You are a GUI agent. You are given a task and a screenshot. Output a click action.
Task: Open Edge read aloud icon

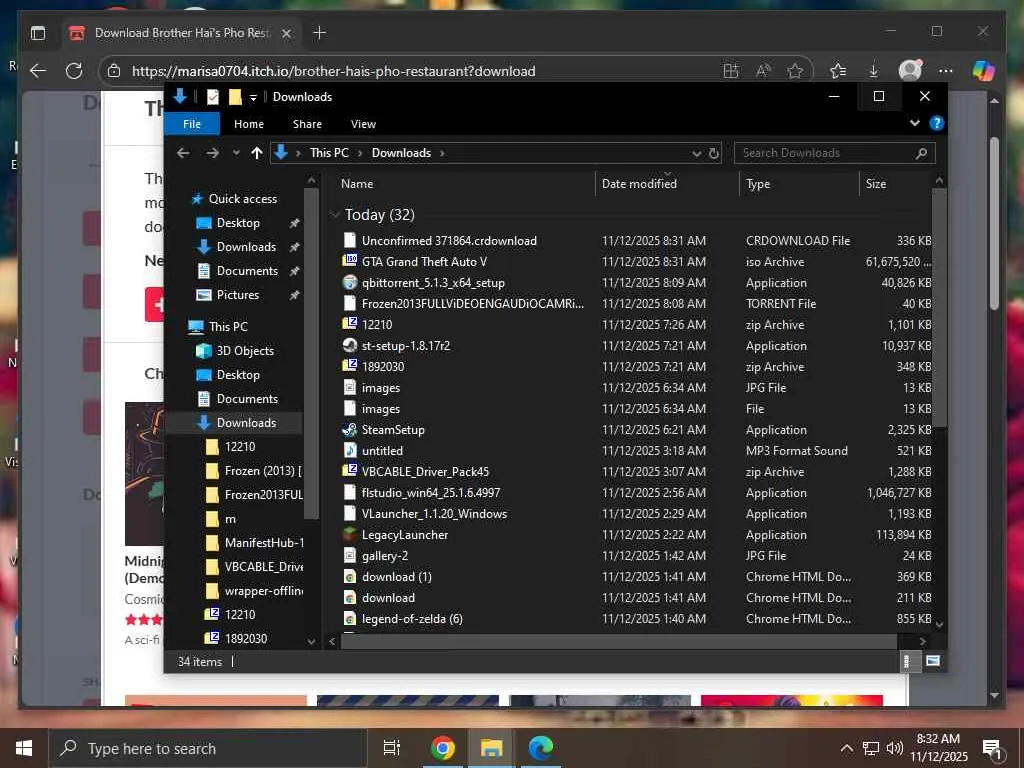pyautogui.click(x=763, y=71)
